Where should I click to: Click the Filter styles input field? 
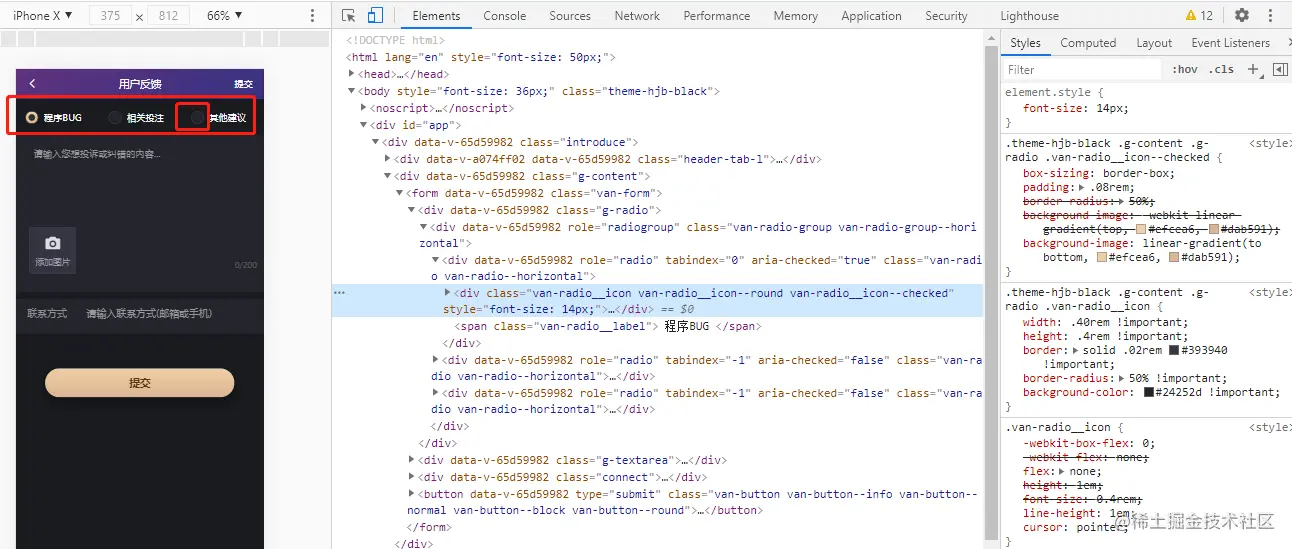click(x=1083, y=69)
